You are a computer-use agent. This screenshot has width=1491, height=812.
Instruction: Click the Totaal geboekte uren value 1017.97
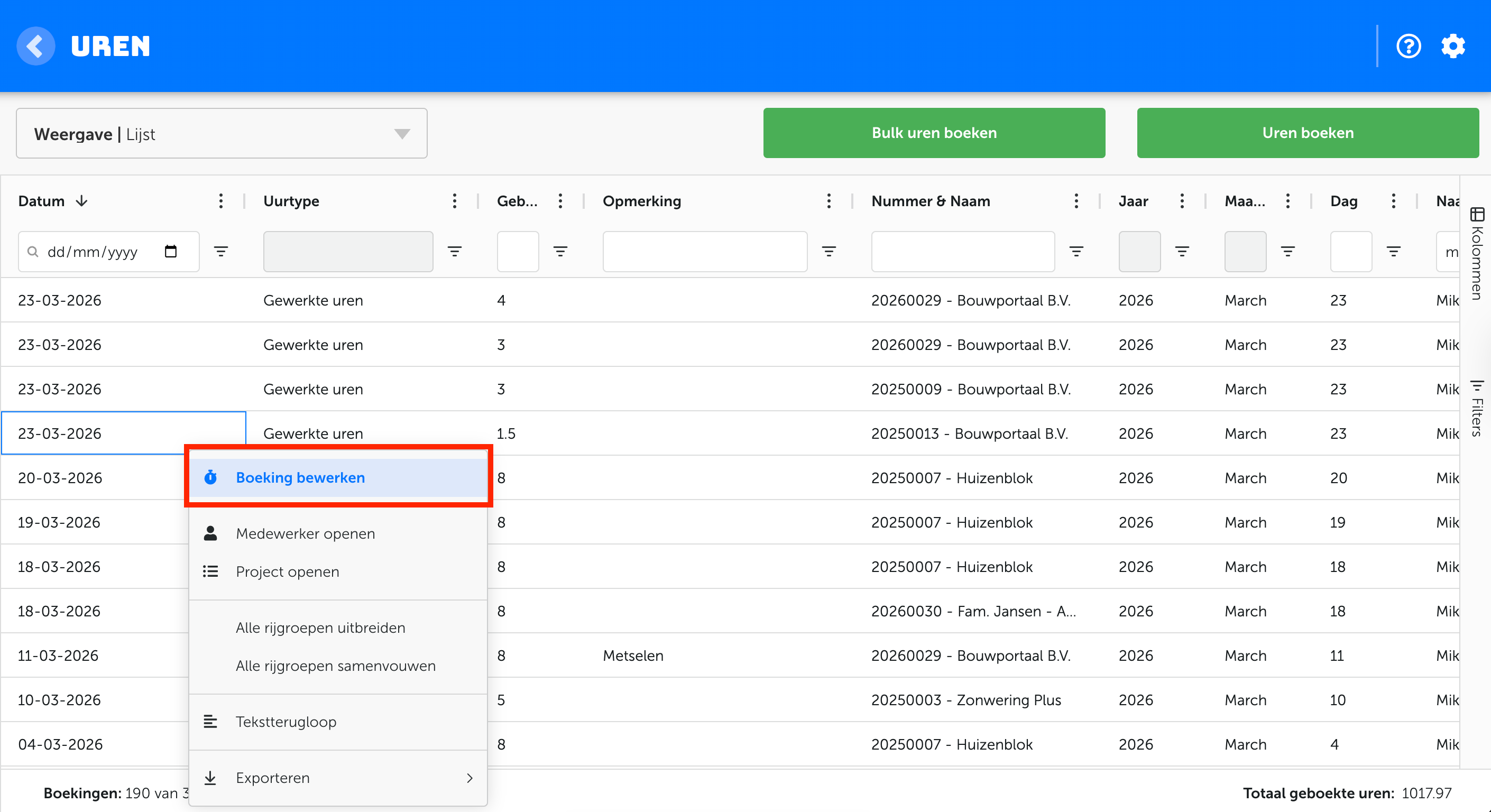click(1426, 793)
